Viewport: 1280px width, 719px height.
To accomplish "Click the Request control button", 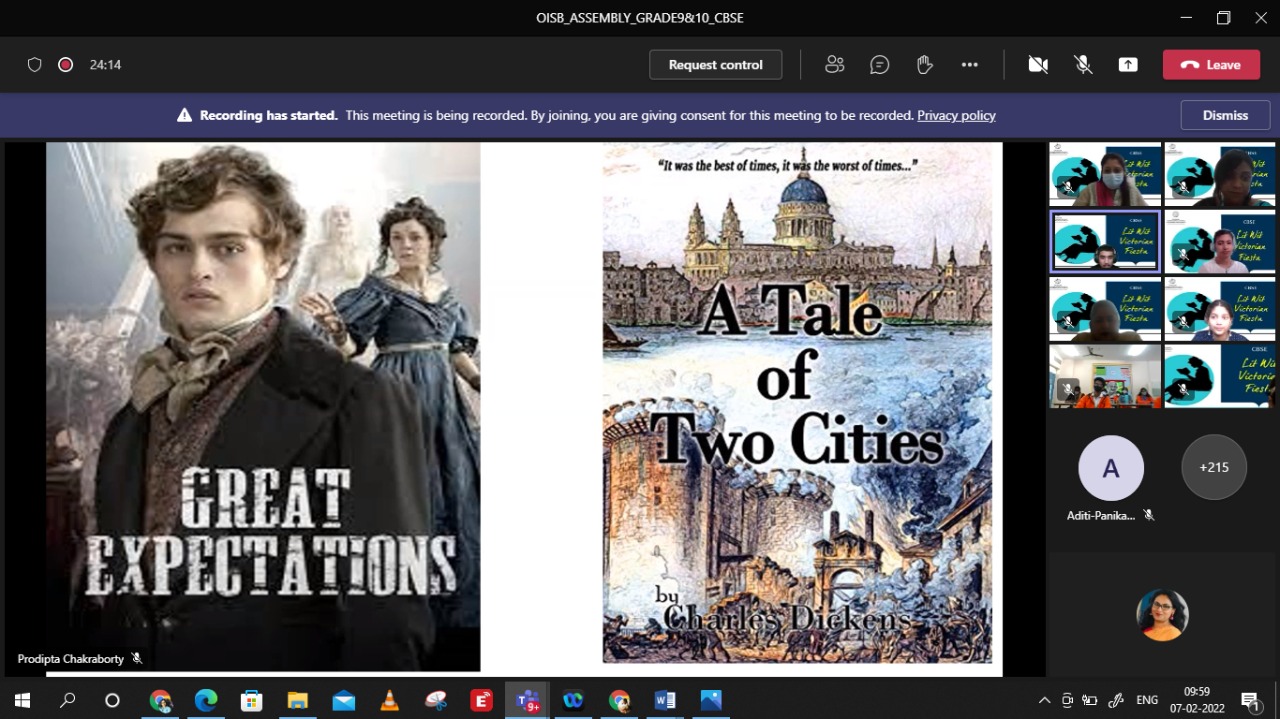I will pyautogui.click(x=716, y=65).
